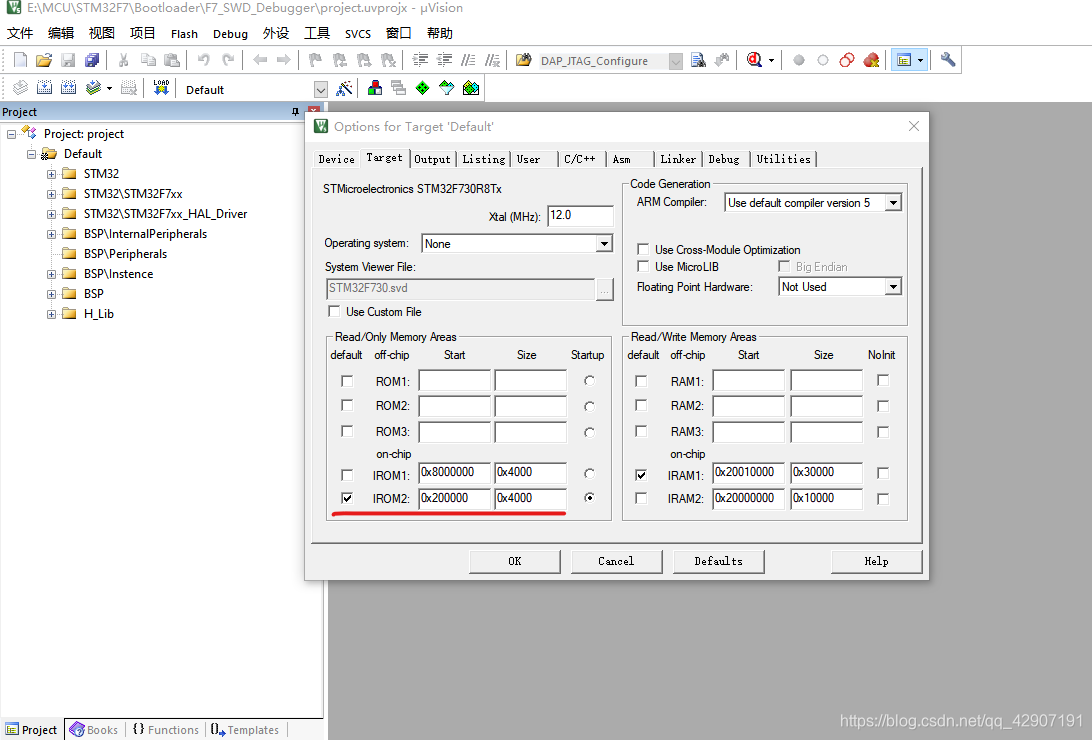Switch to the Output tab
This screenshot has width=1092, height=740.
pyautogui.click(x=432, y=159)
